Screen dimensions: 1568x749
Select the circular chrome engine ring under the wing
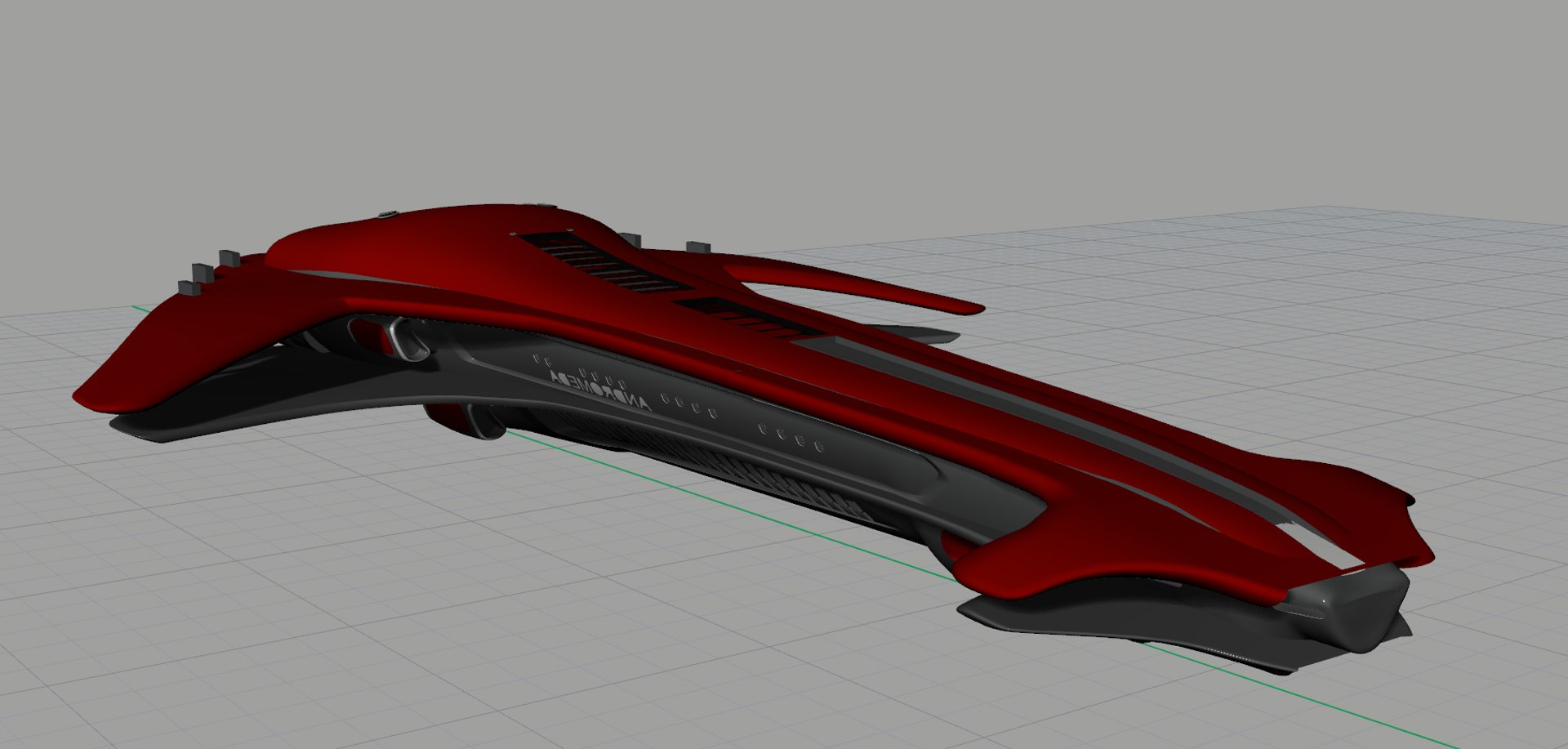tap(408, 339)
